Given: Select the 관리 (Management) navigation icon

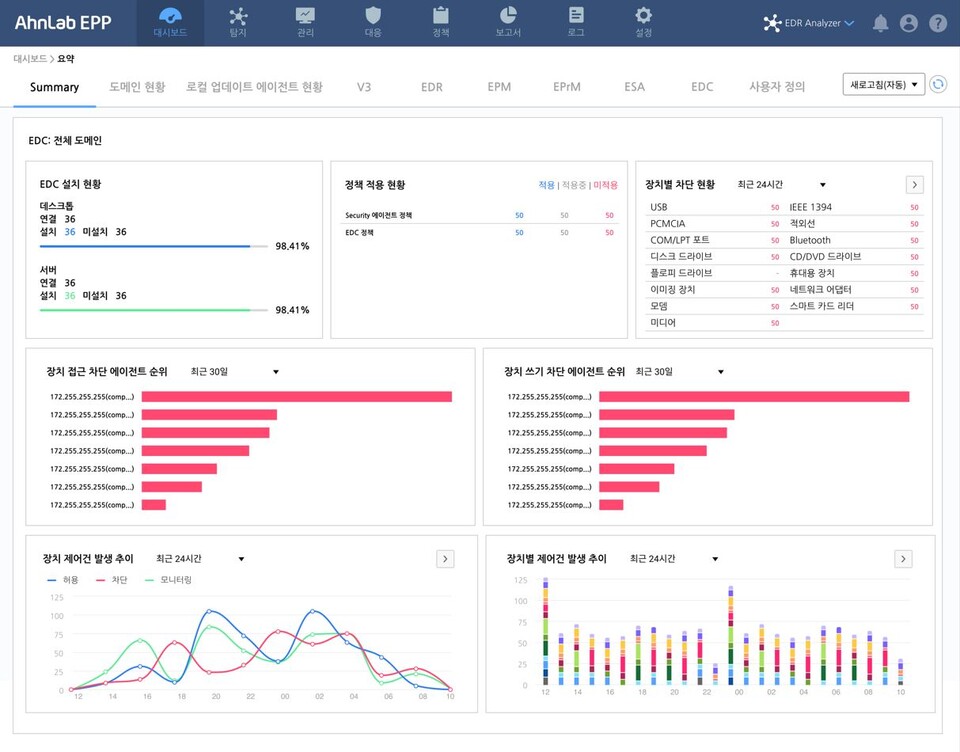Looking at the screenshot, I should click(304, 22).
